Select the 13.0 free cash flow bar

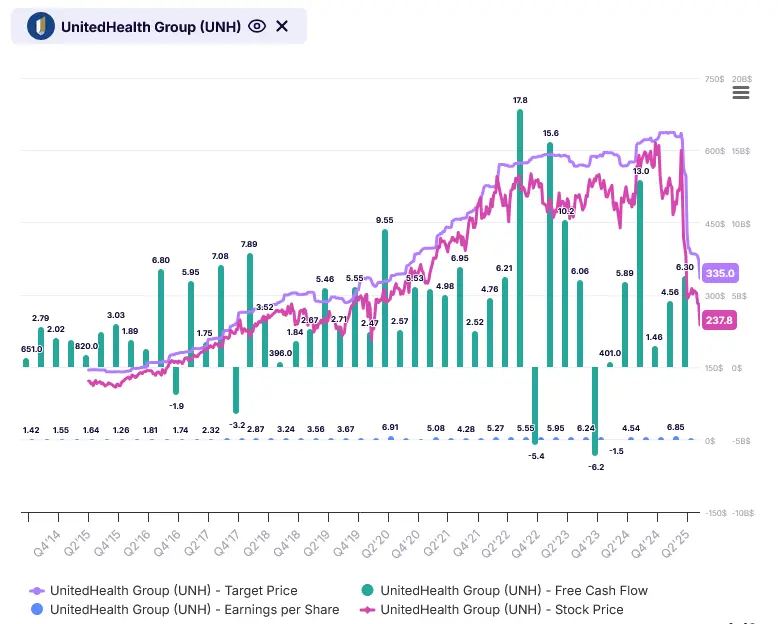pos(640,274)
